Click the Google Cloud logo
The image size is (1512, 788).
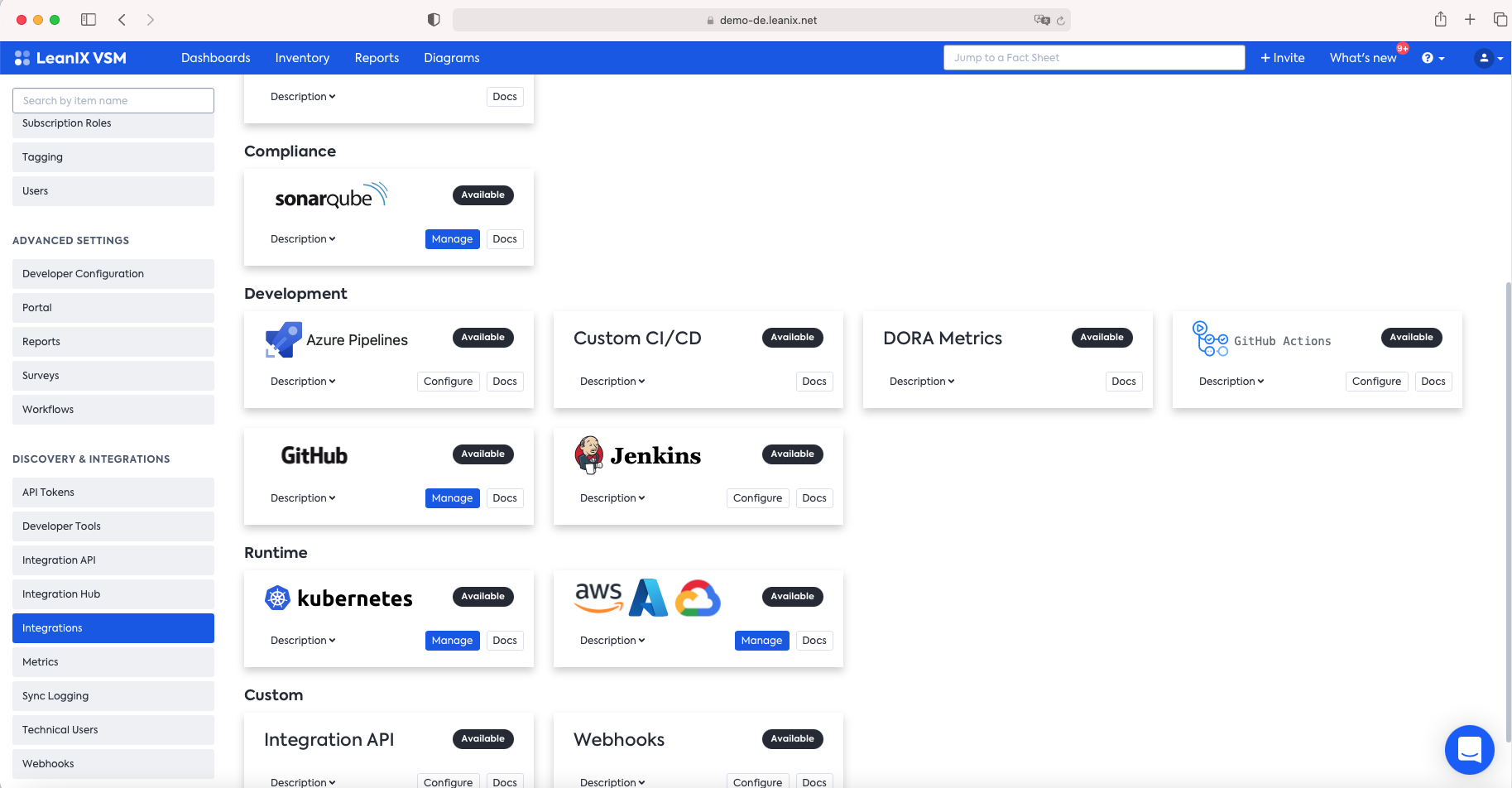[698, 598]
